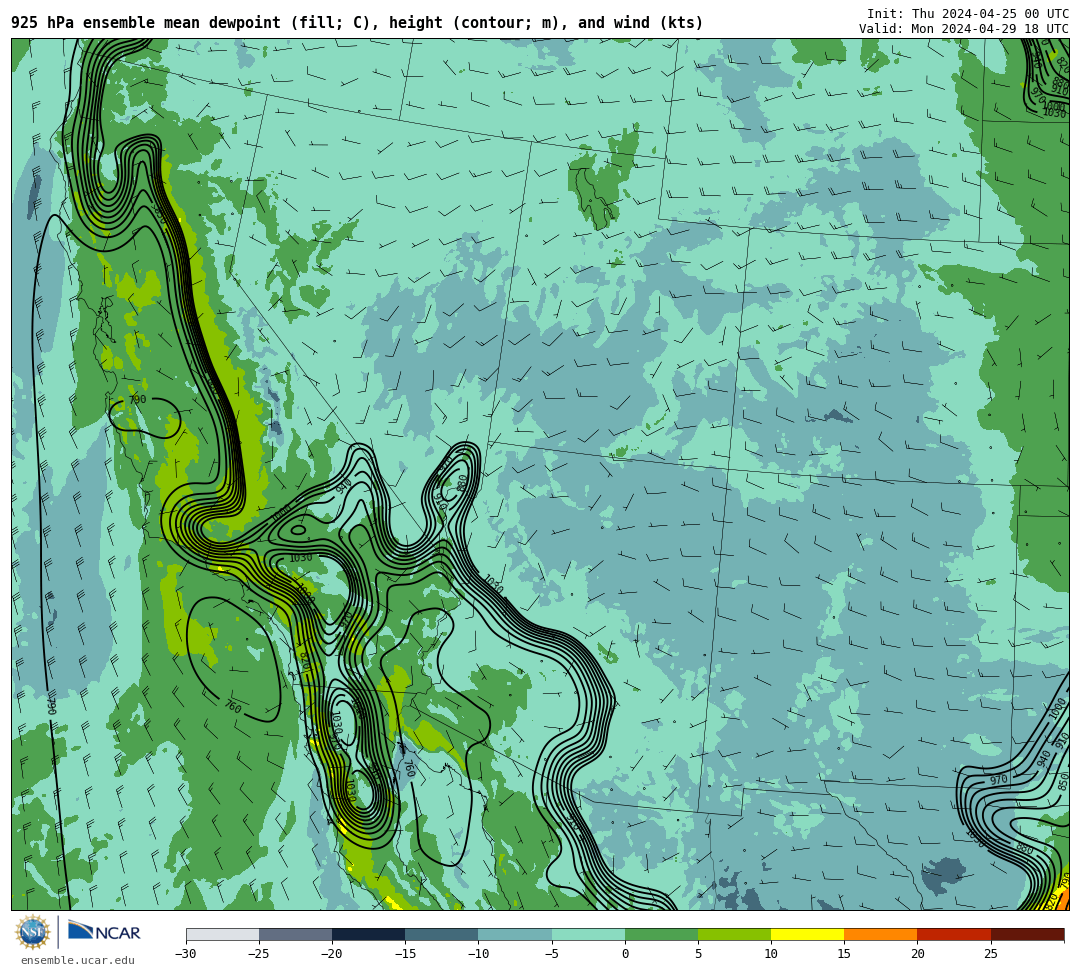Click the NCAR logo
The height and width of the screenshot is (973, 1080).
pyautogui.click(x=104, y=932)
